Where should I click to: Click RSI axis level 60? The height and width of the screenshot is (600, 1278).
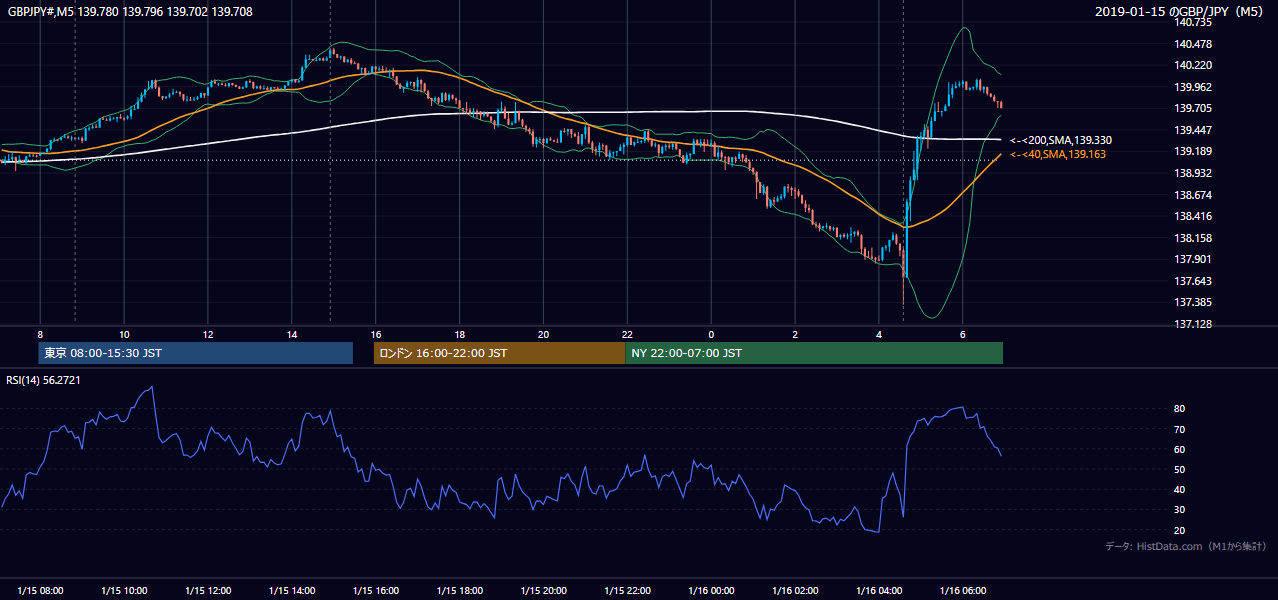point(1180,449)
